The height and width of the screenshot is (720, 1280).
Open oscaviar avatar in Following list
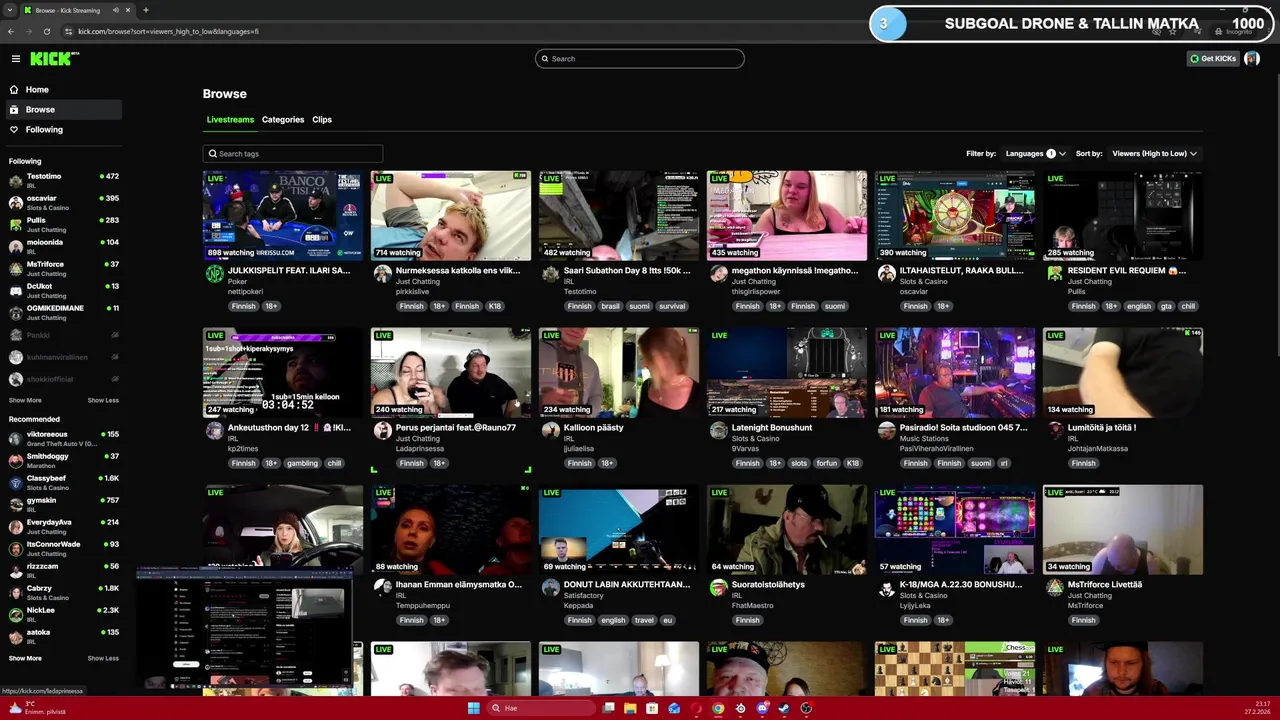point(15,203)
